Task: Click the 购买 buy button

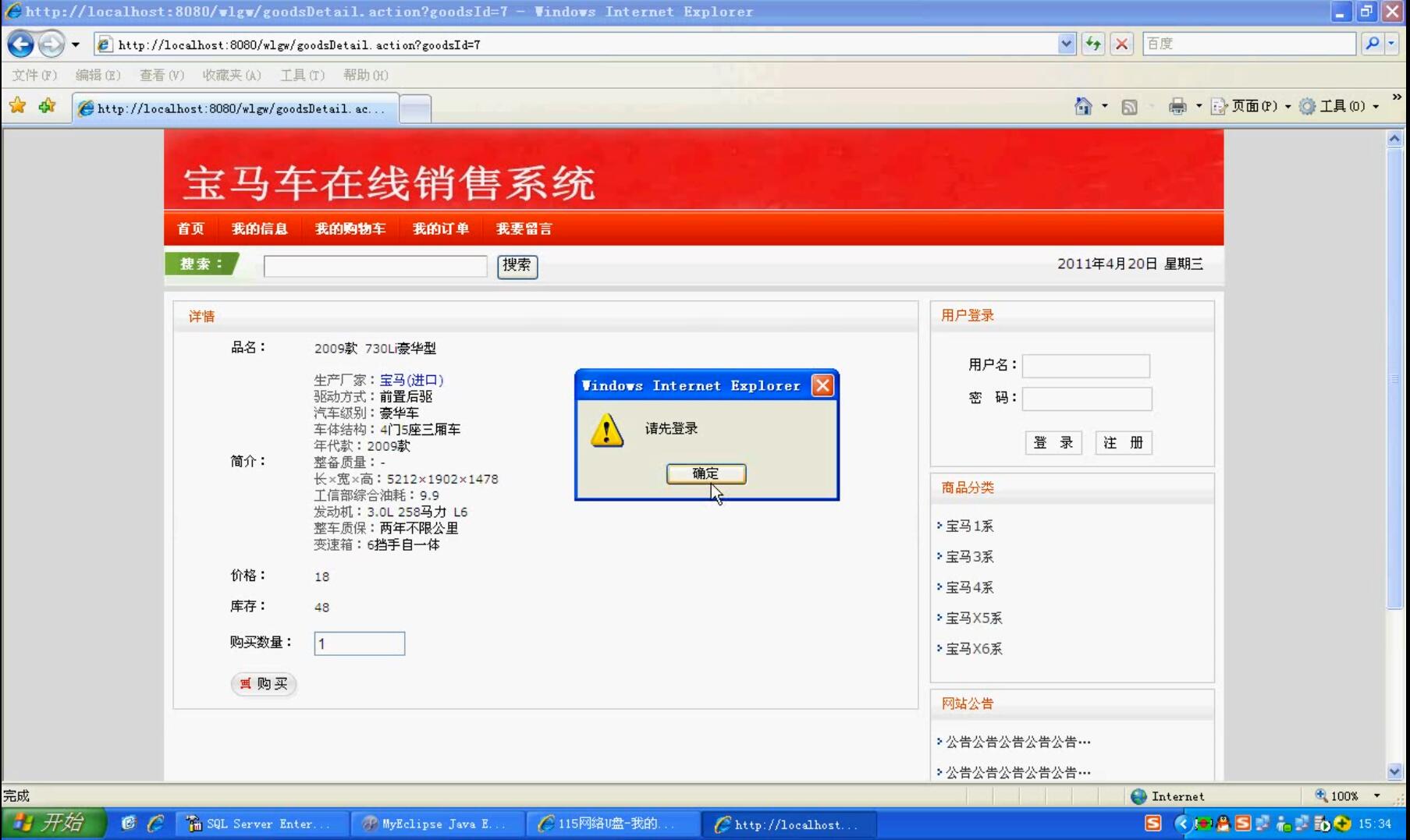Action: coord(264,683)
